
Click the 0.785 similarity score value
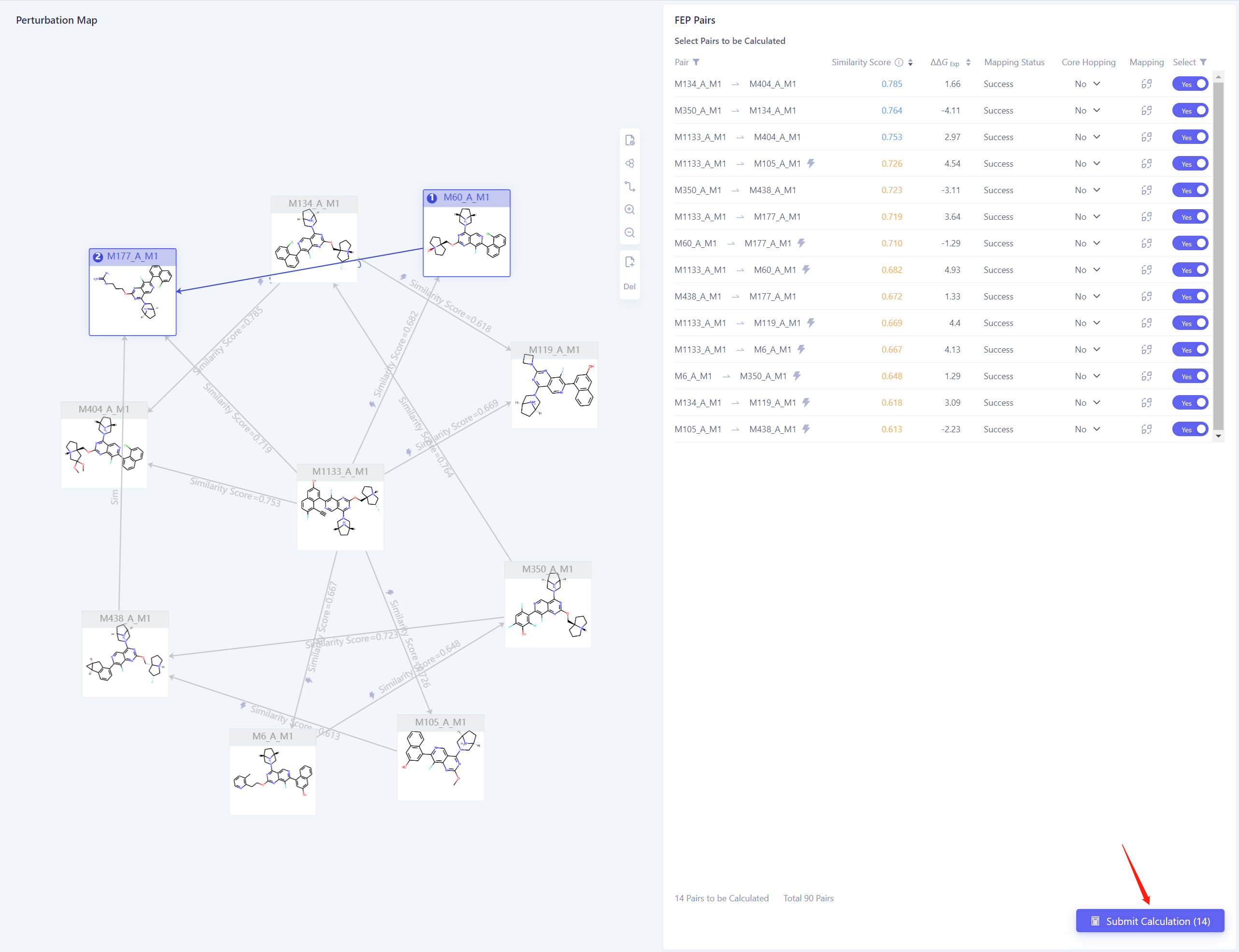click(x=891, y=85)
